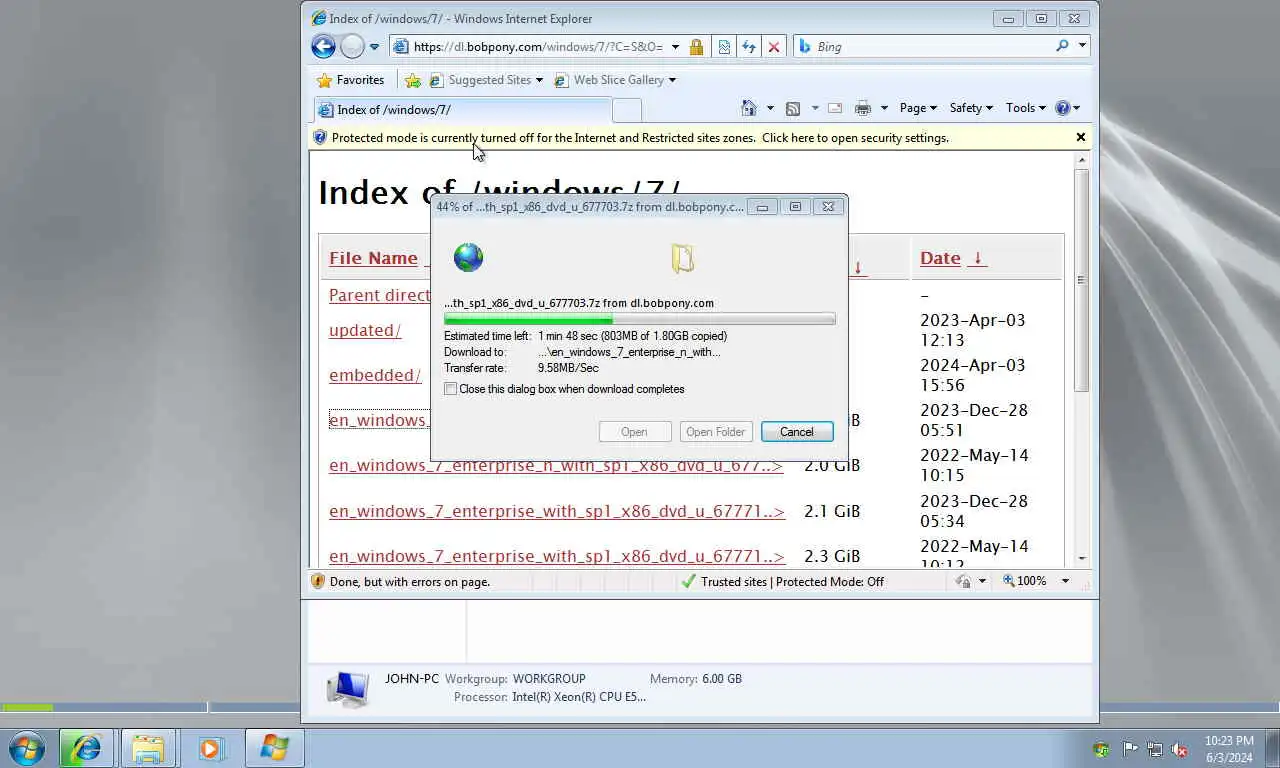The width and height of the screenshot is (1280, 768).
Task: Click the shield icon on information bar
Action: pos(320,138)
